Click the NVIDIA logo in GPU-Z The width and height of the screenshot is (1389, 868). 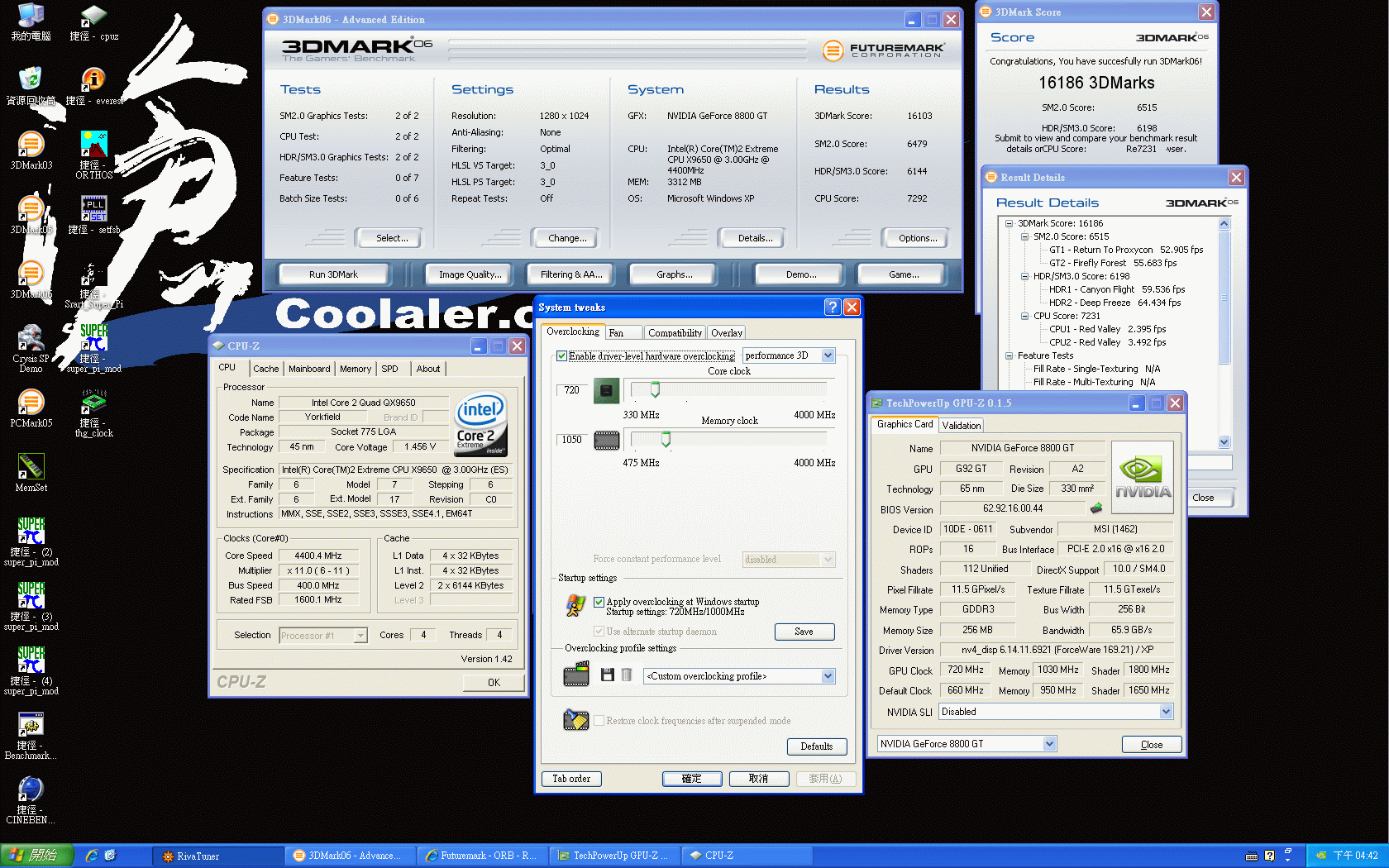[x=1143, y=477]
